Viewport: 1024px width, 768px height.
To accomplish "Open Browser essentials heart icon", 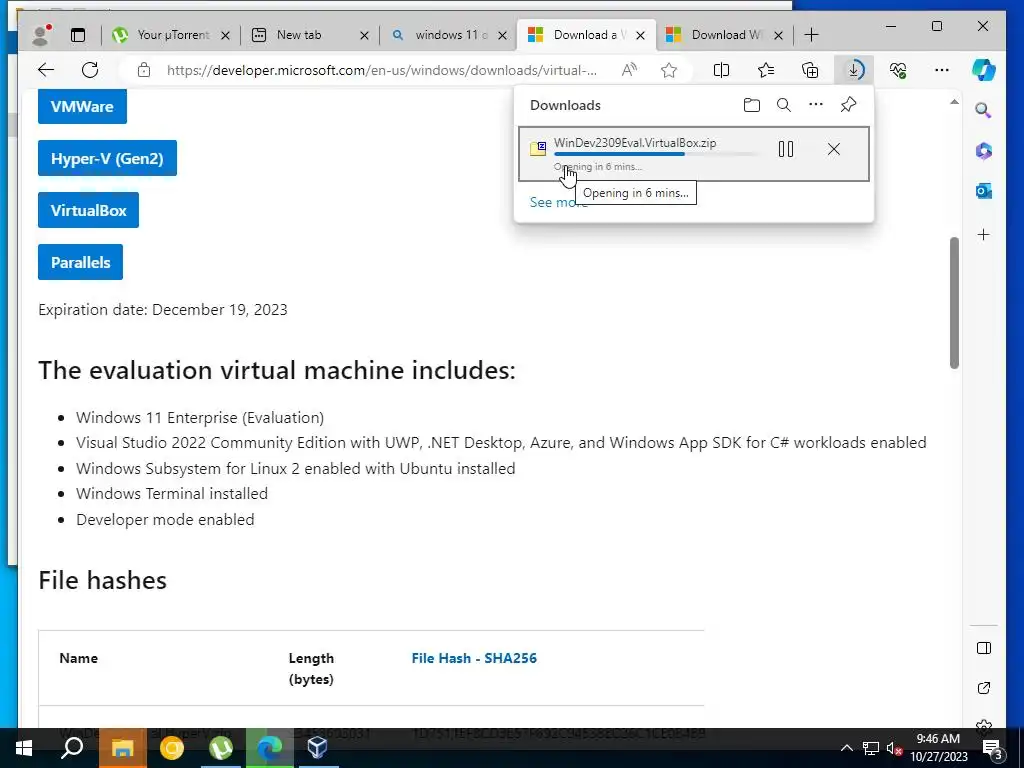I will [x=898, y=70].
